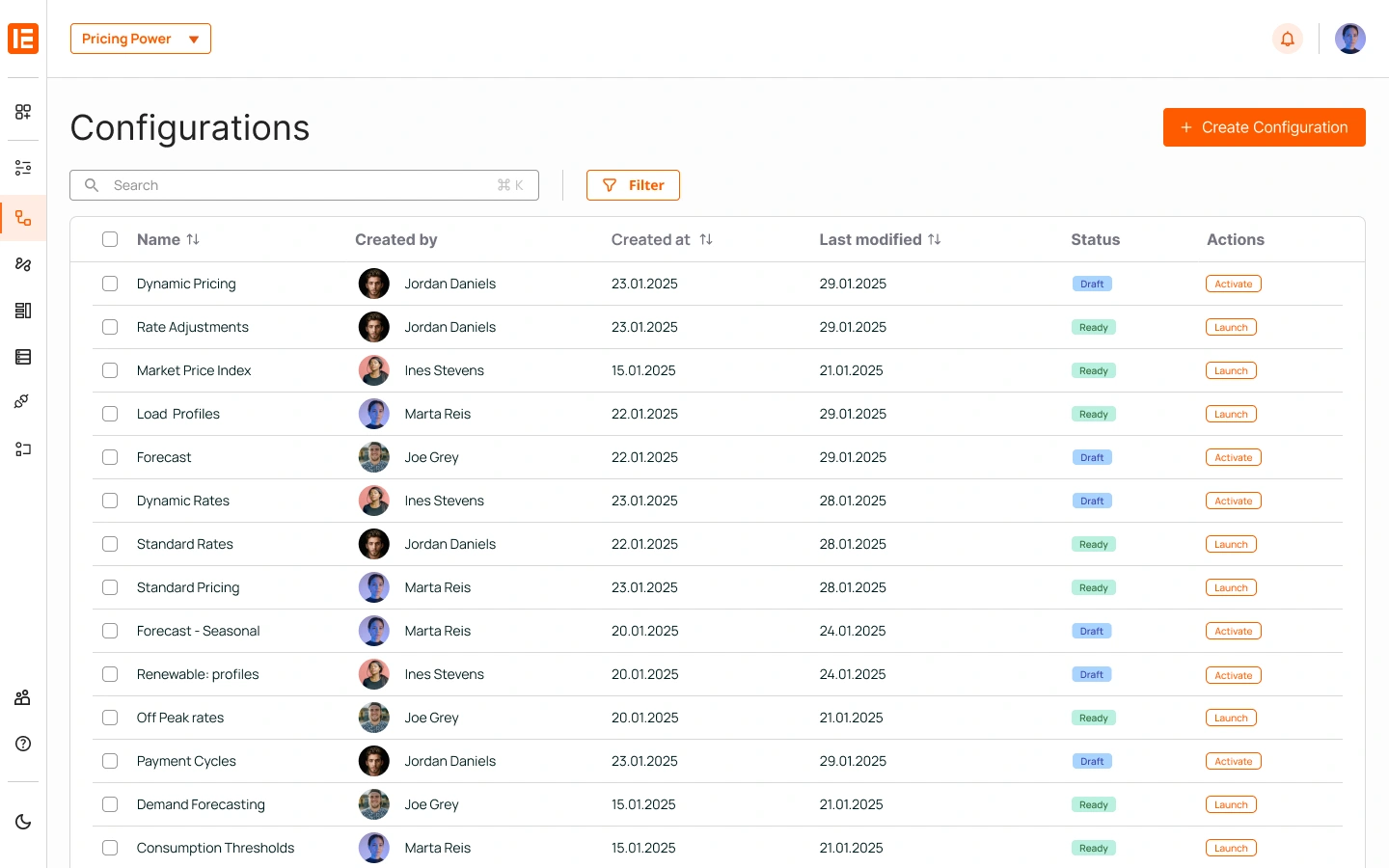
Task: Activate the Forecast configuration
Action: tap(1233, 457)
